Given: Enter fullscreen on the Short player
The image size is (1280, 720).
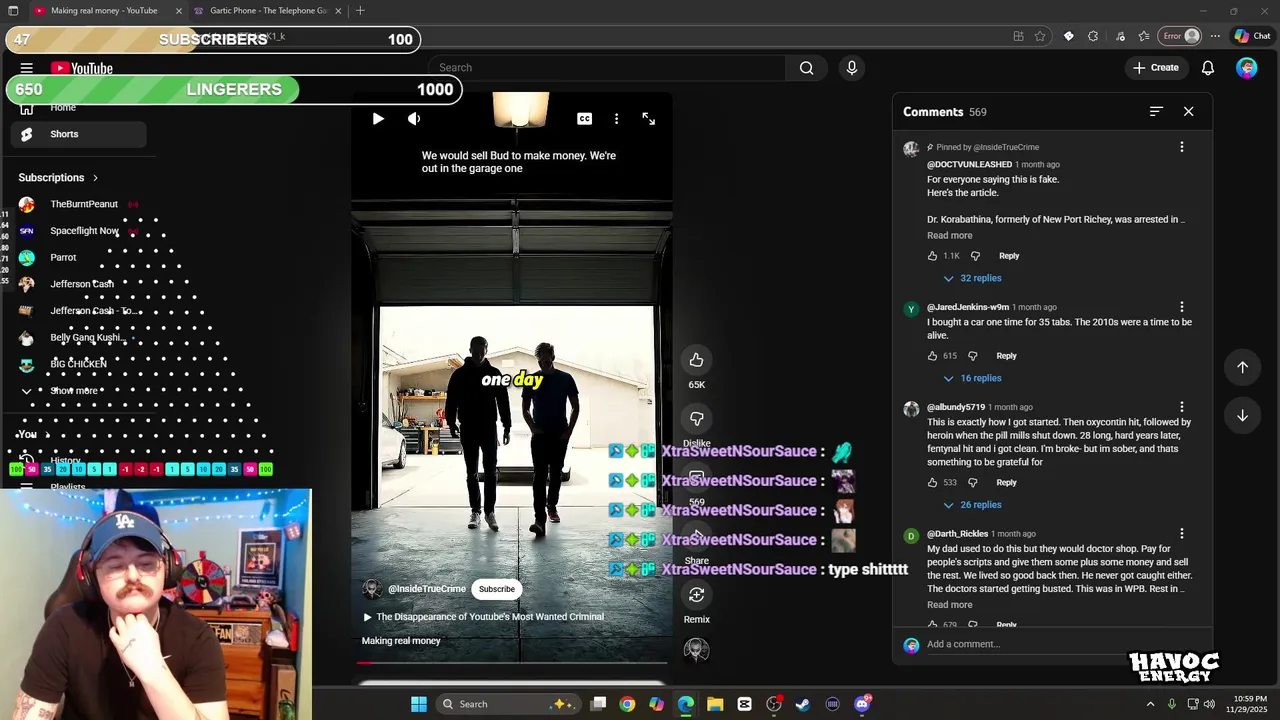Looking at the screenshot, I should (x=648, y=119).
